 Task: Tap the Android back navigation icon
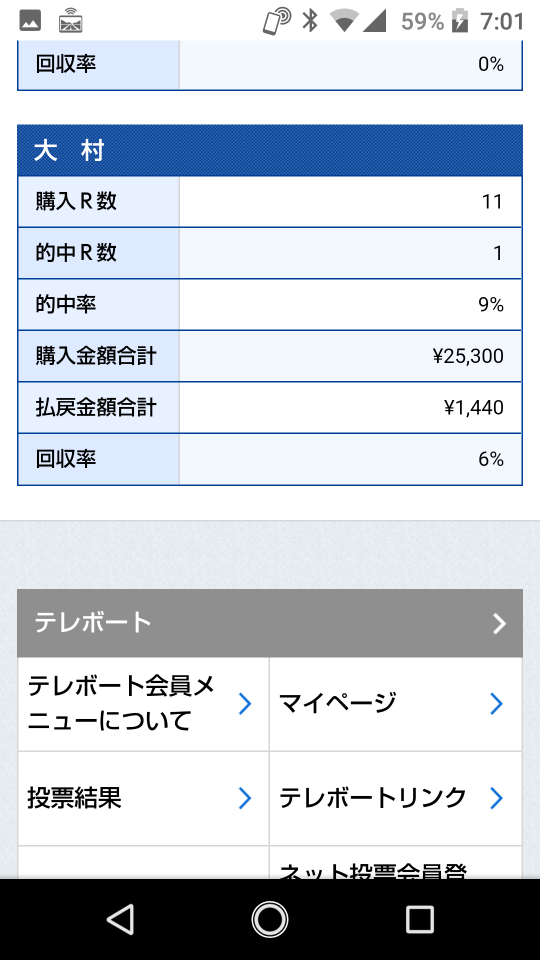[x=121, y=920]
